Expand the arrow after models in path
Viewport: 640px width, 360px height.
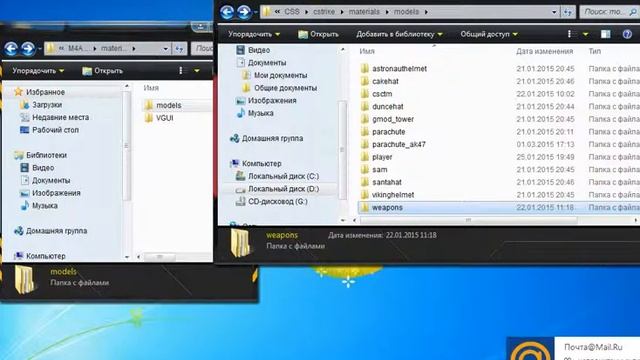click(426, 12)
